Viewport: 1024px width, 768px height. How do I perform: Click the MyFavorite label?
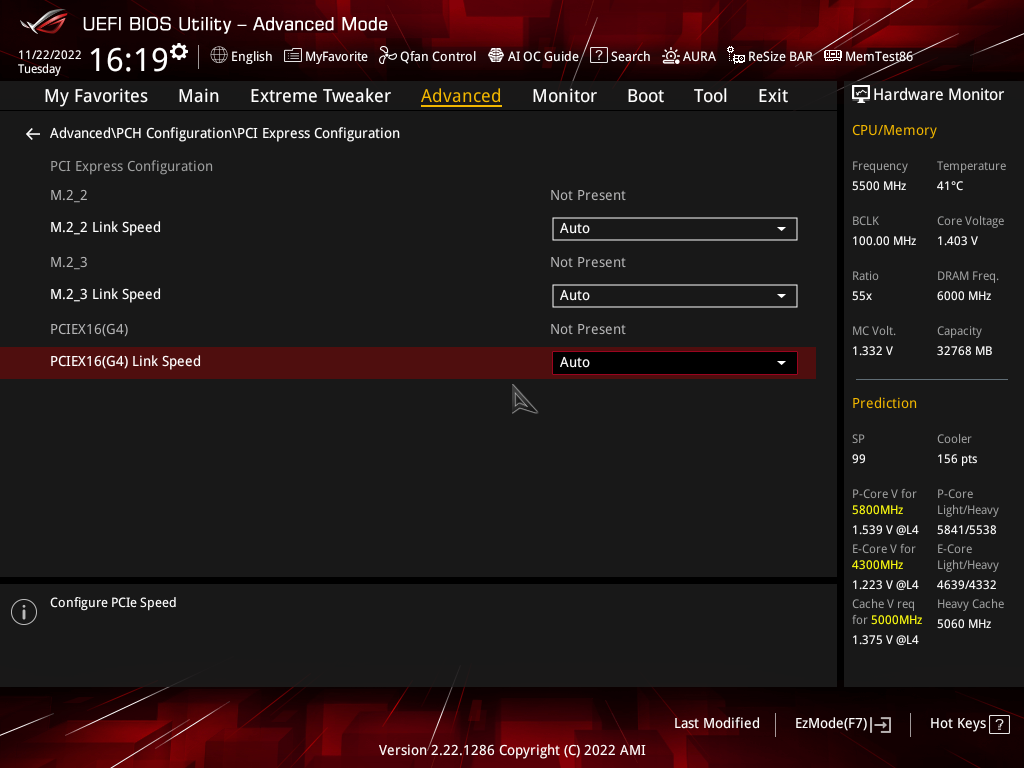click(336, 57)
